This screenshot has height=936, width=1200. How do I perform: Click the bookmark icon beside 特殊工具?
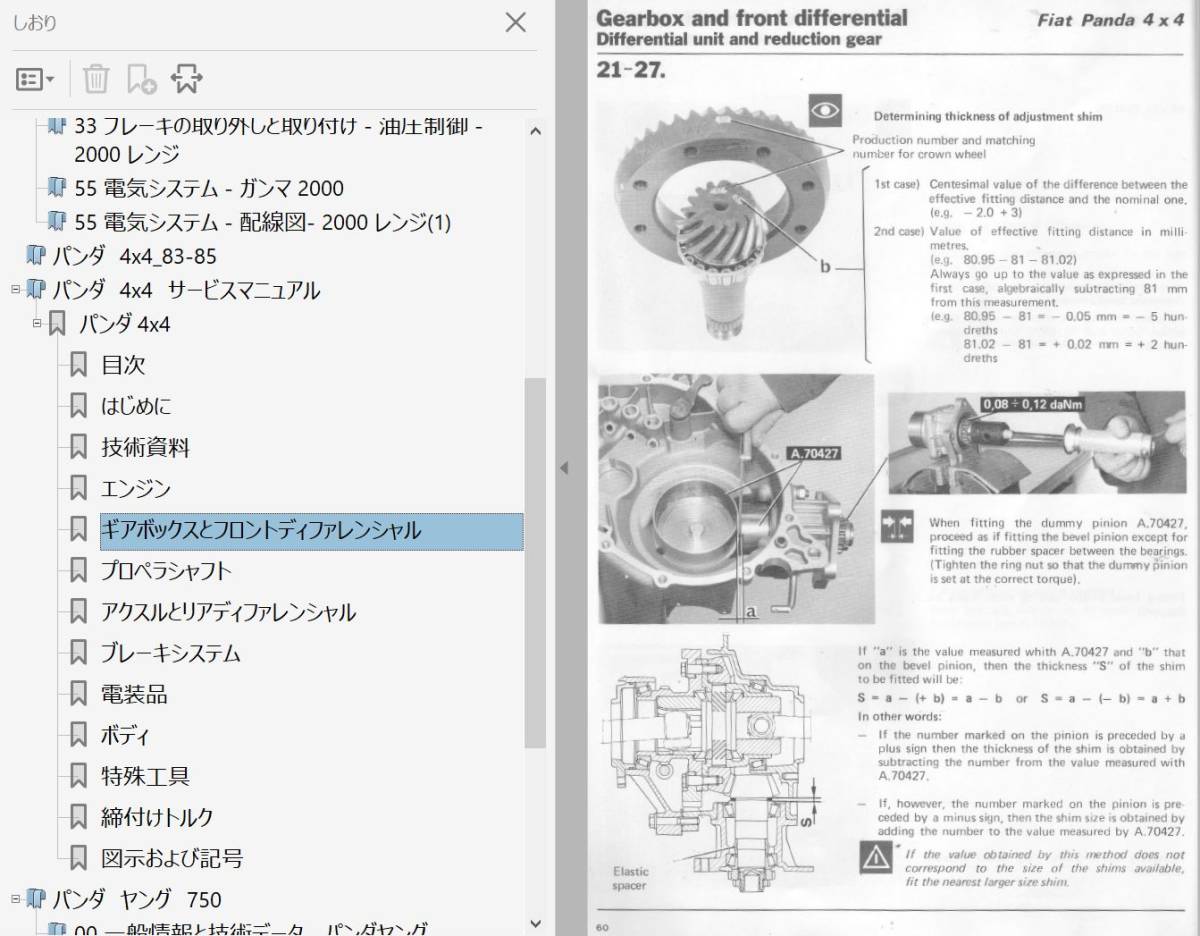[79, 776]
